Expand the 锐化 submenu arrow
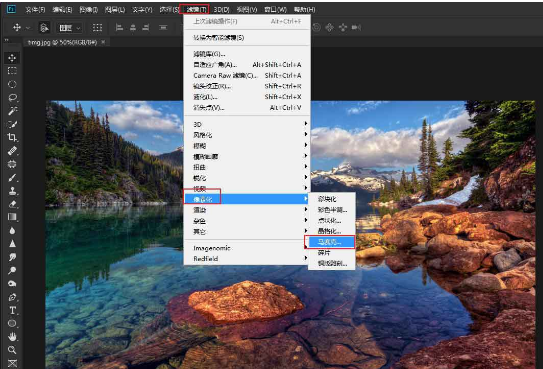Viewport: 543px width, 369px height. point(306,177)
